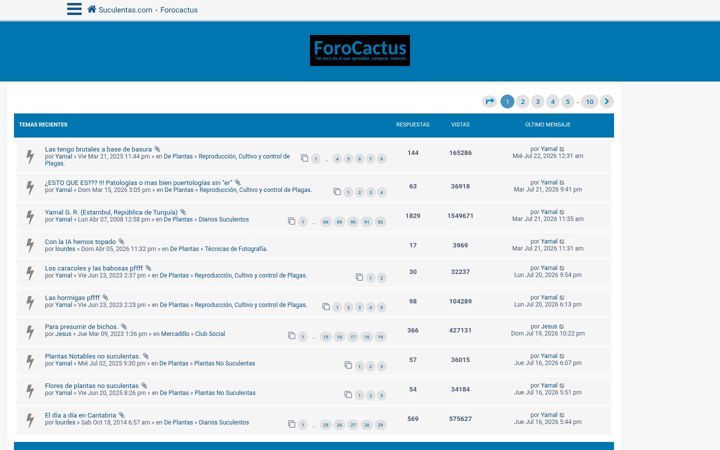View last post icon for 'El día a día en Cantabria'
The height and width of the screenshot is (450, 720).
click(x=562, y=415)
